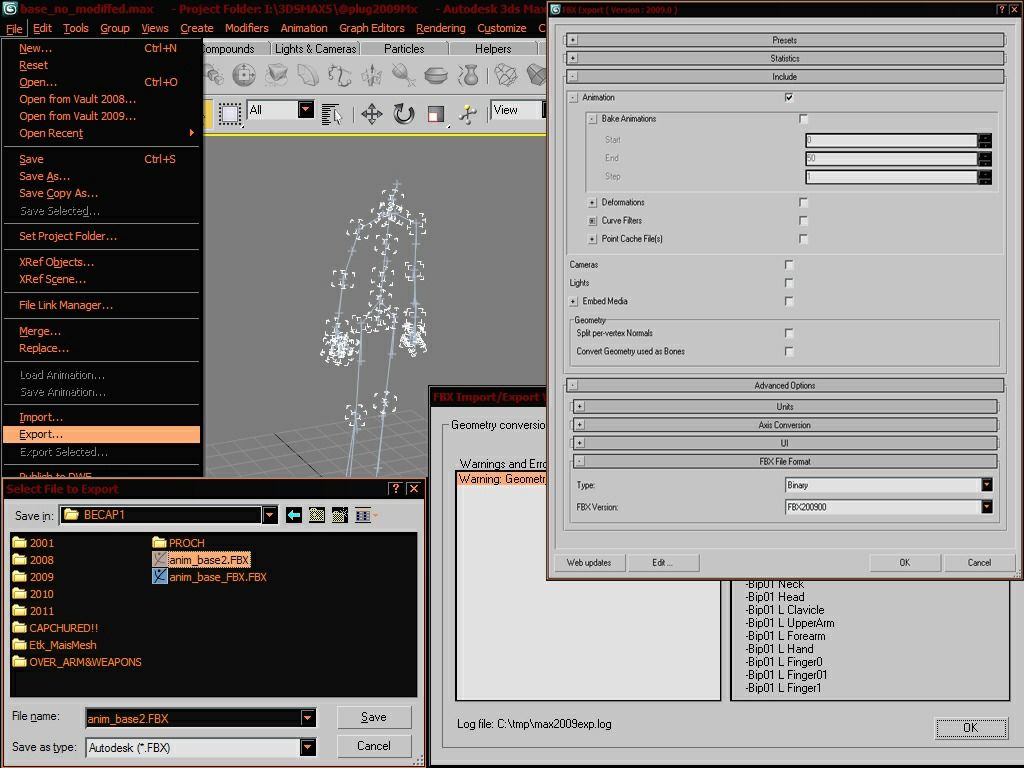Open the FBX Type dropdown
The width and height of the screenshot is (1024, 768).
point(987,485)
